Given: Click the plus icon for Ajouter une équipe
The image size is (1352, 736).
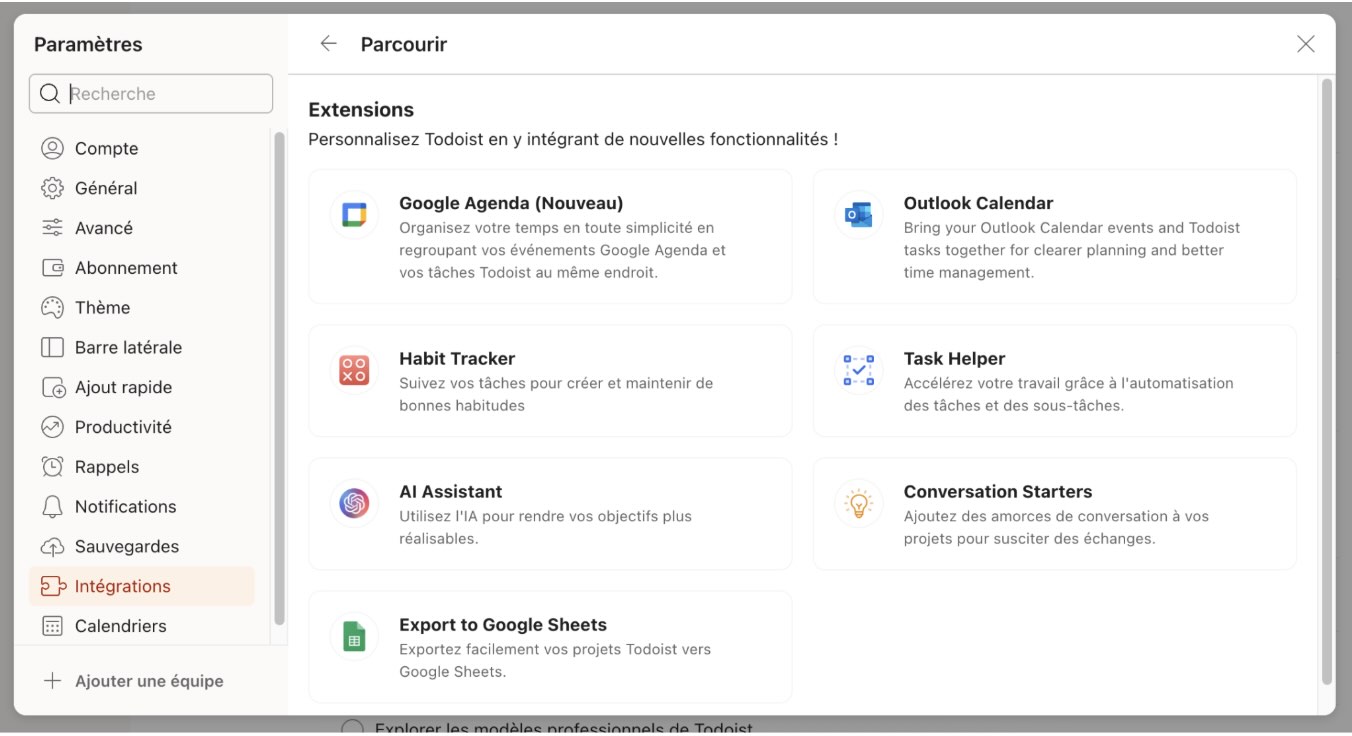Looking at the screenshot, I should (x=52, y=681).
